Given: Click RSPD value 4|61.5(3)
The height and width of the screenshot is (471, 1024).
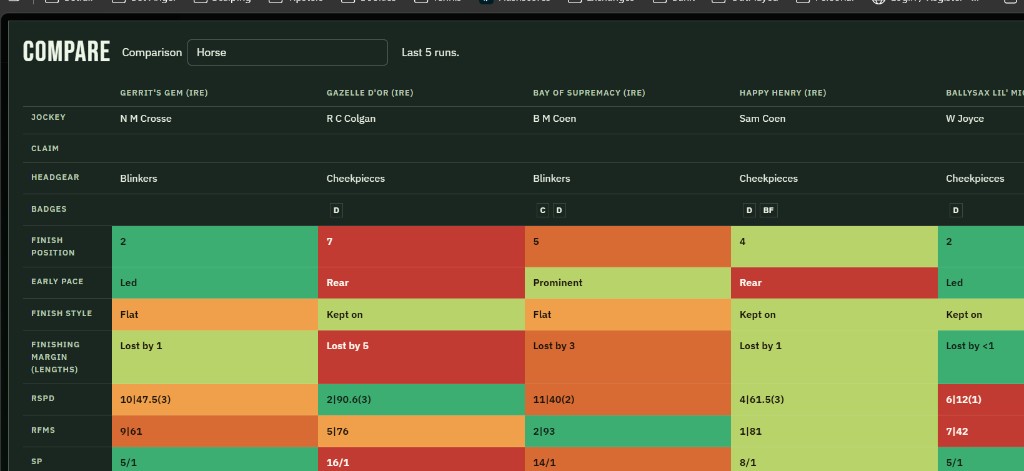Looking at the screenshot, I should pos(834,399).
